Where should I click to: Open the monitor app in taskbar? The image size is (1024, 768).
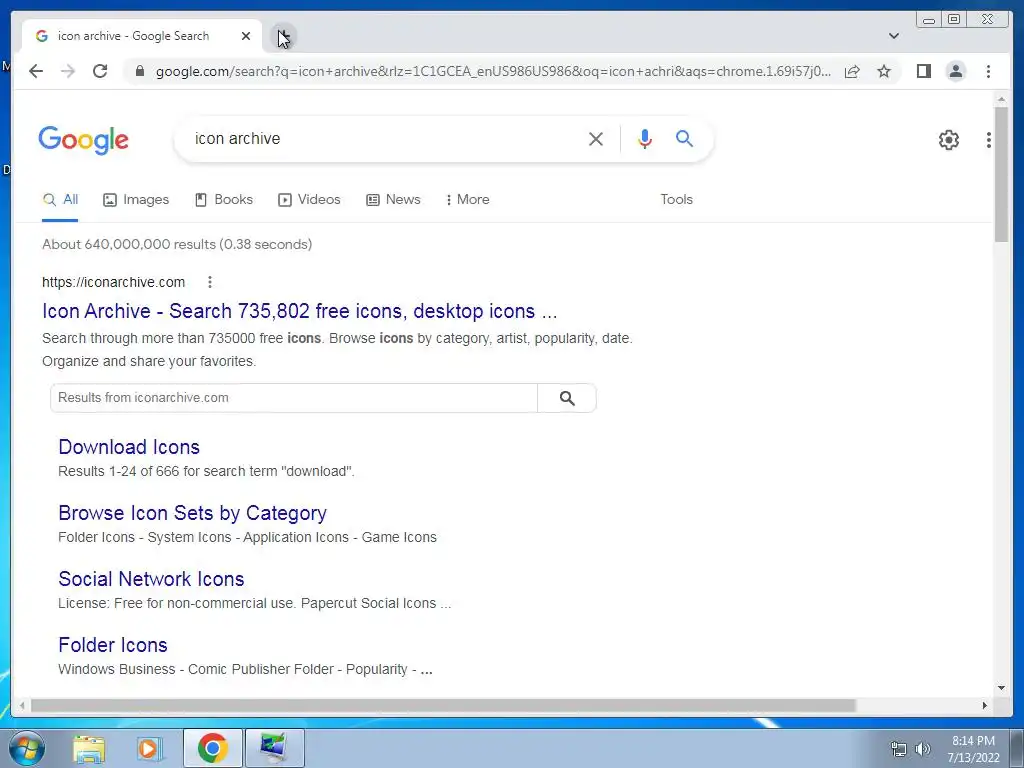[x=274, y=748]
